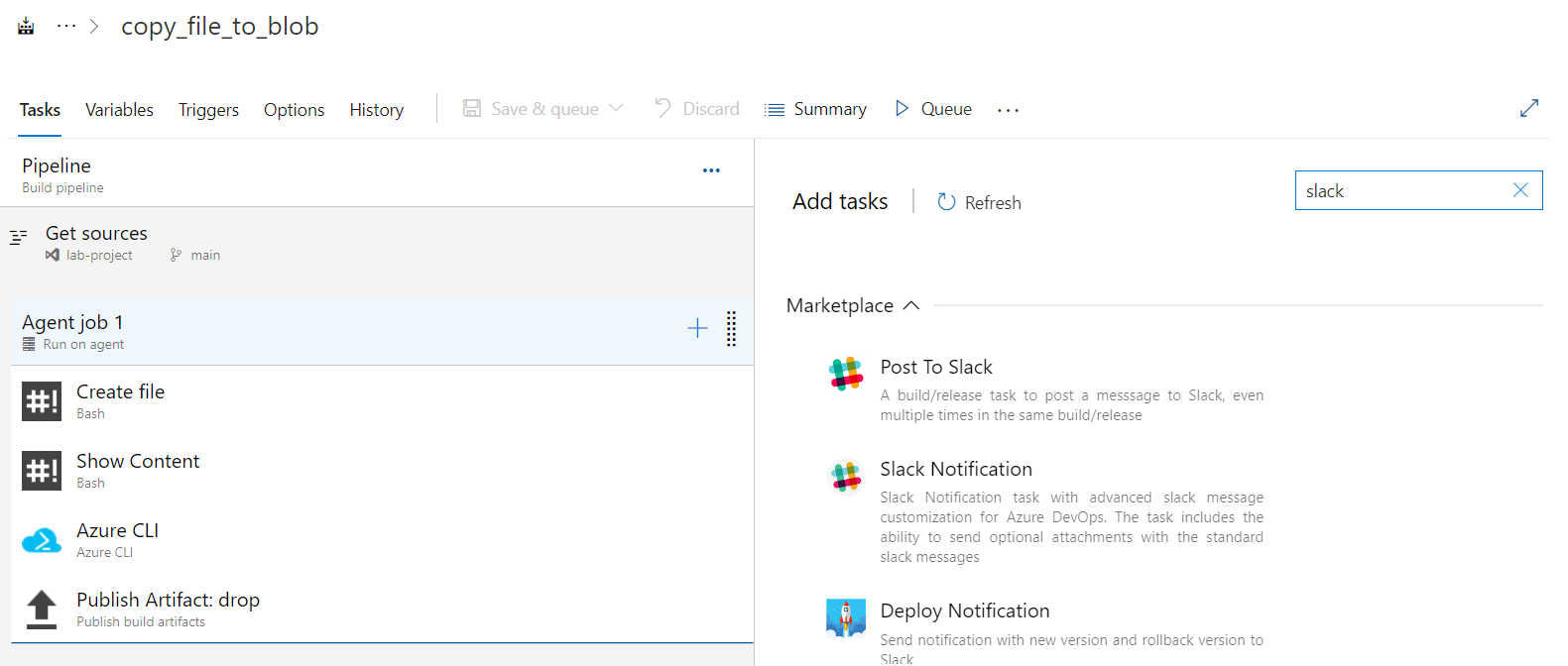Select the Azure CLI task
1568x666 pixels.
[x=382, y=539]
